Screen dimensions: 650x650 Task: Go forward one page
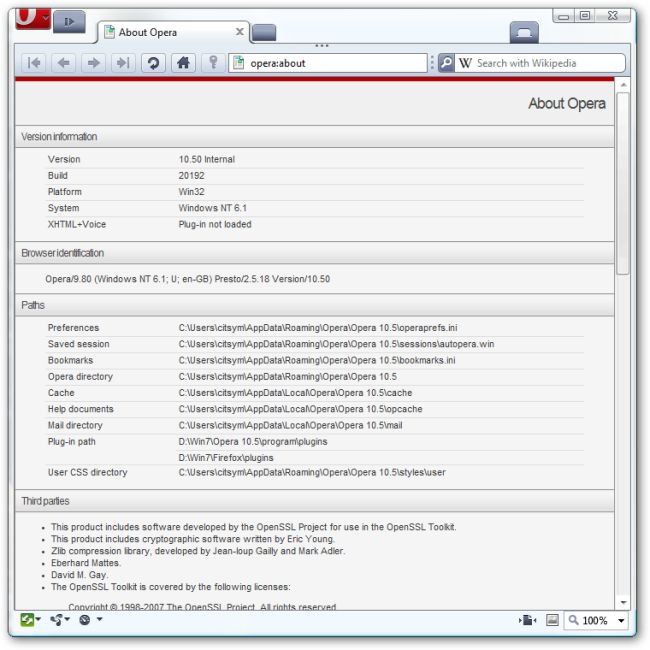94,63
